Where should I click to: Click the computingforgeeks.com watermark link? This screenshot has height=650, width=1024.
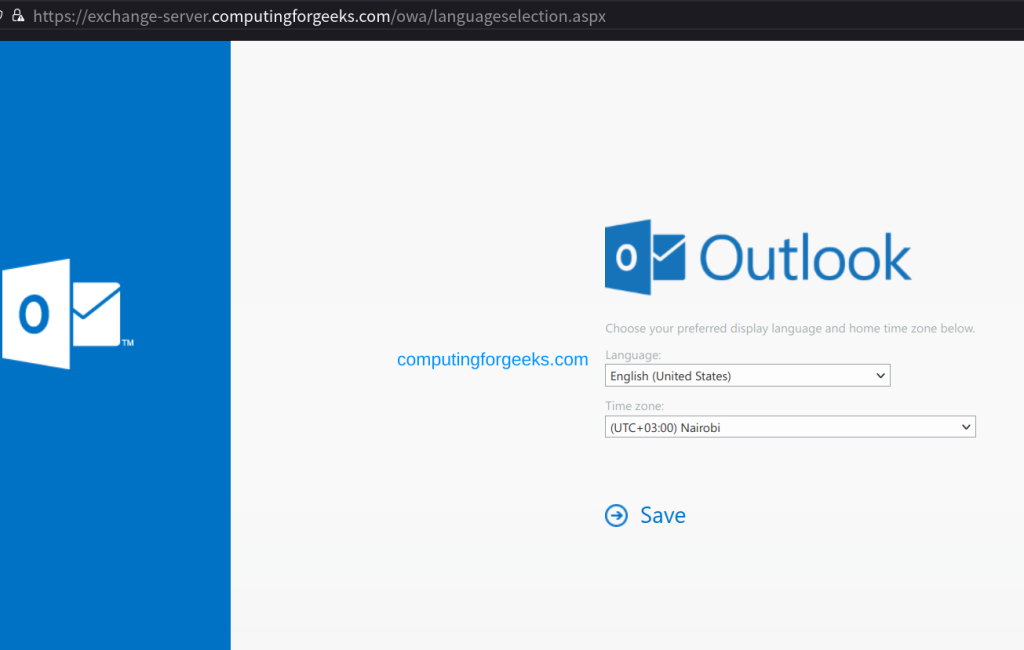(492, 359)
